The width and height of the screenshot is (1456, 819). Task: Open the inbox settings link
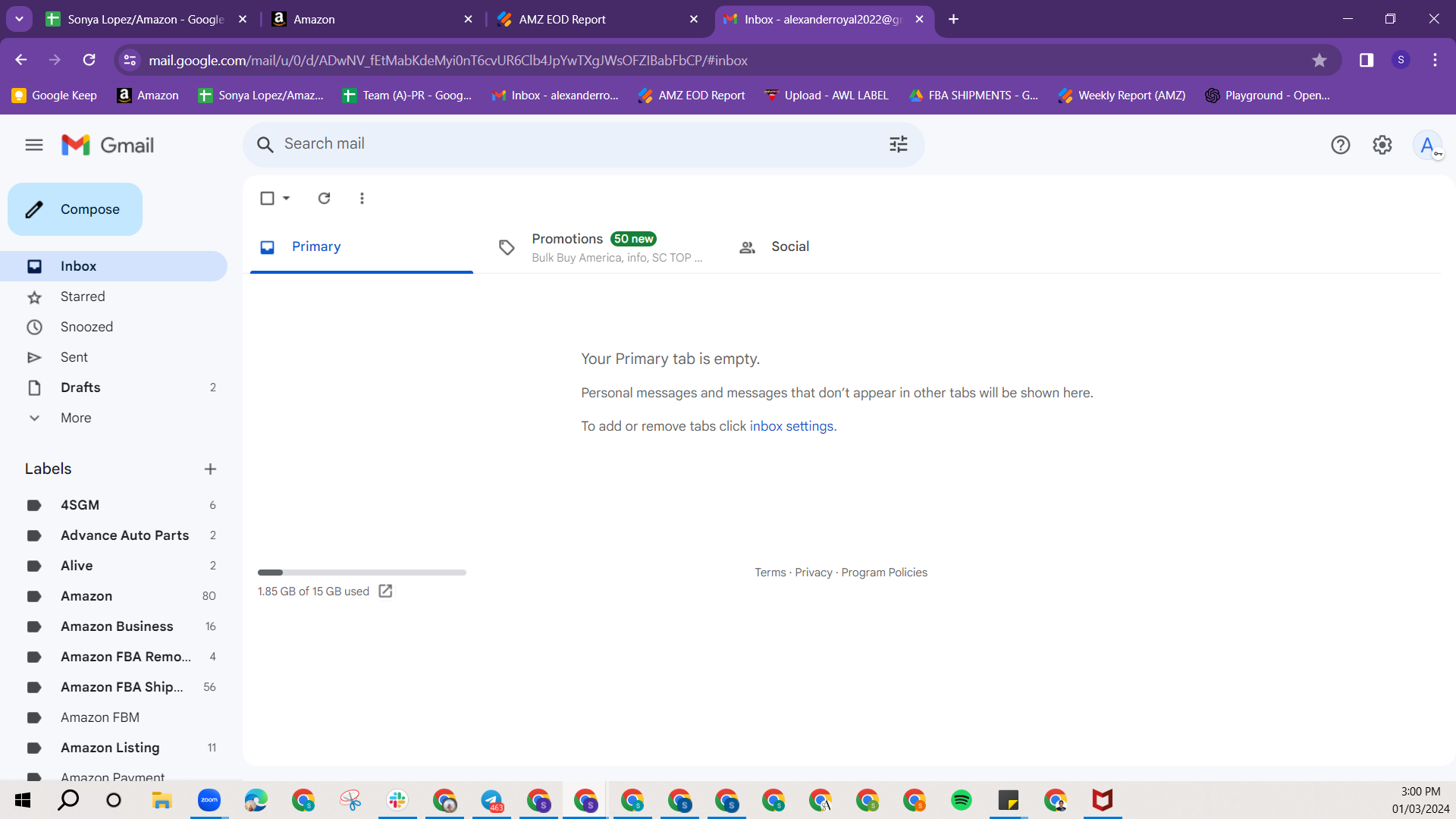tap(792, 426)
